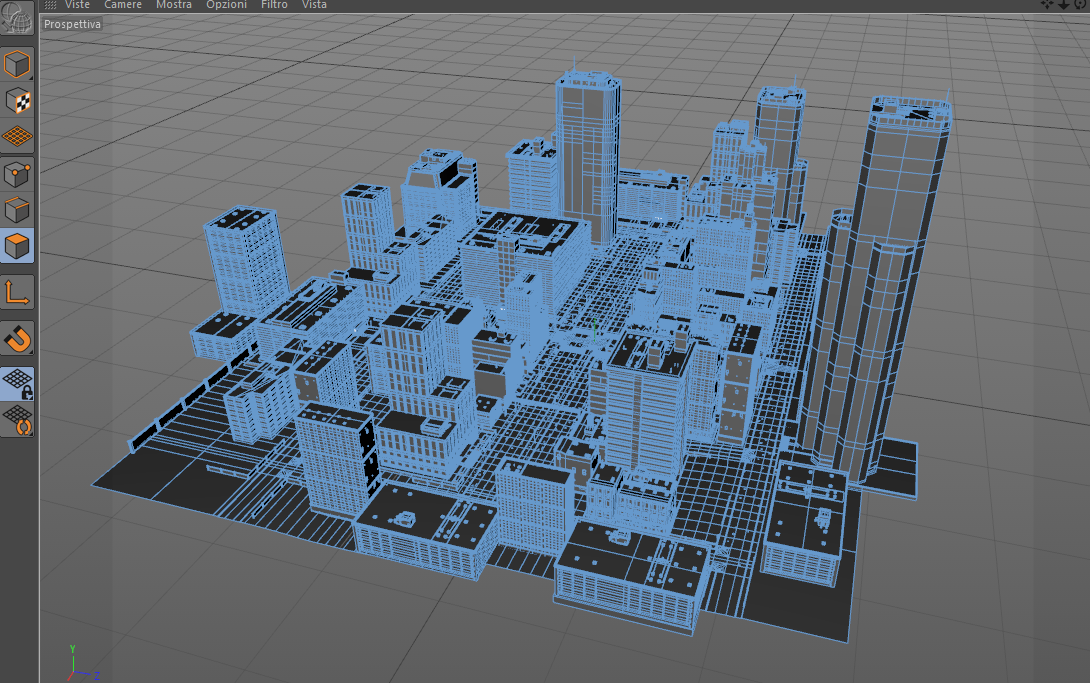1090x683 pixels.
Task: Open the Camere menu
Action: (x=123, y=5)
